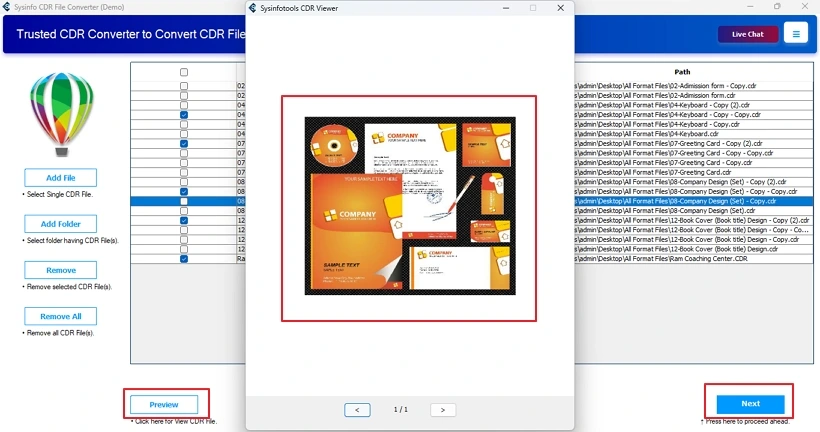Select path row 12-Book Cover Design - Copy (2).cdr
This screenshot has width=820, height=432.
tap(693, 220)
